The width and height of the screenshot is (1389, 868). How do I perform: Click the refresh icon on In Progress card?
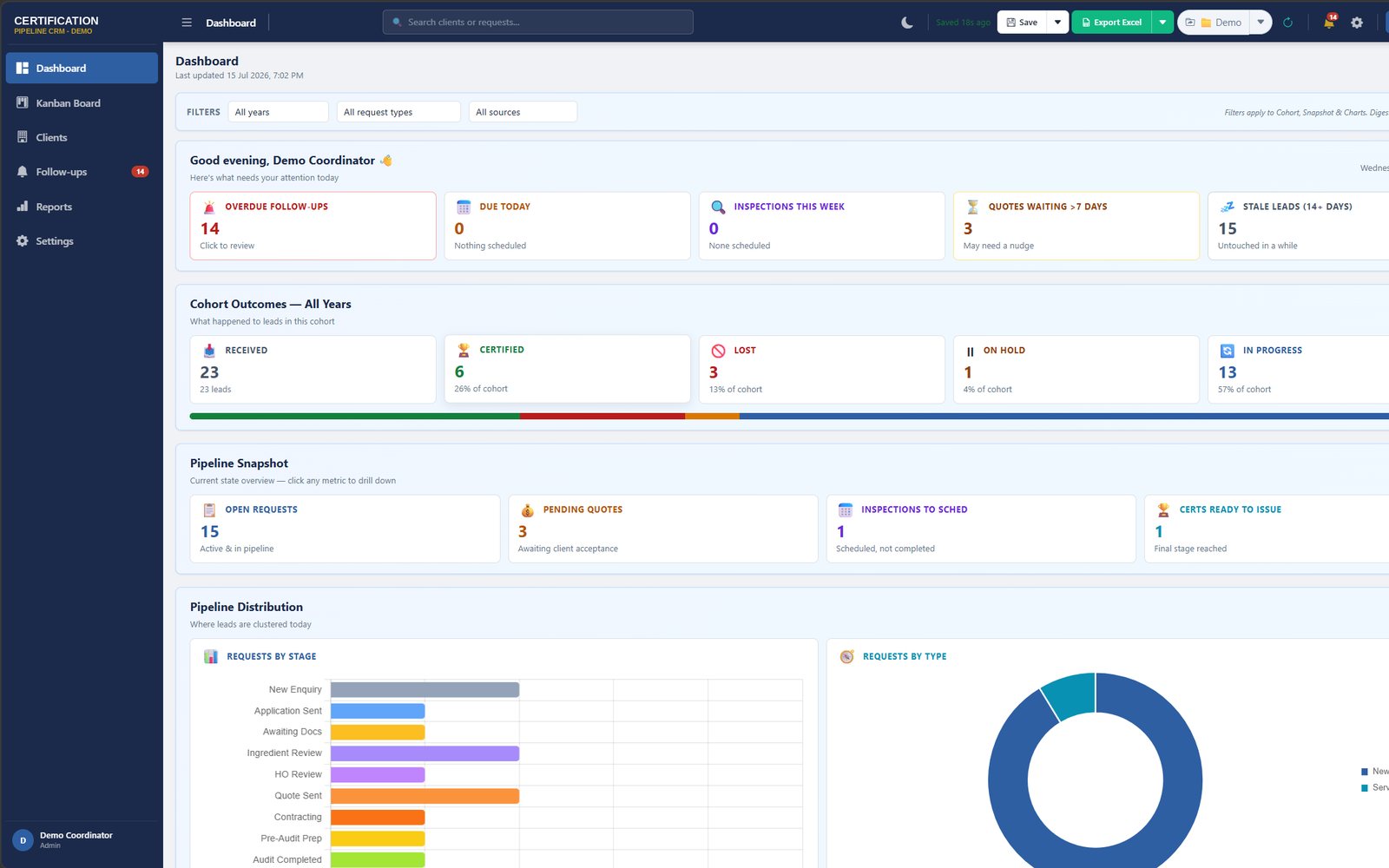point(1227,351)
